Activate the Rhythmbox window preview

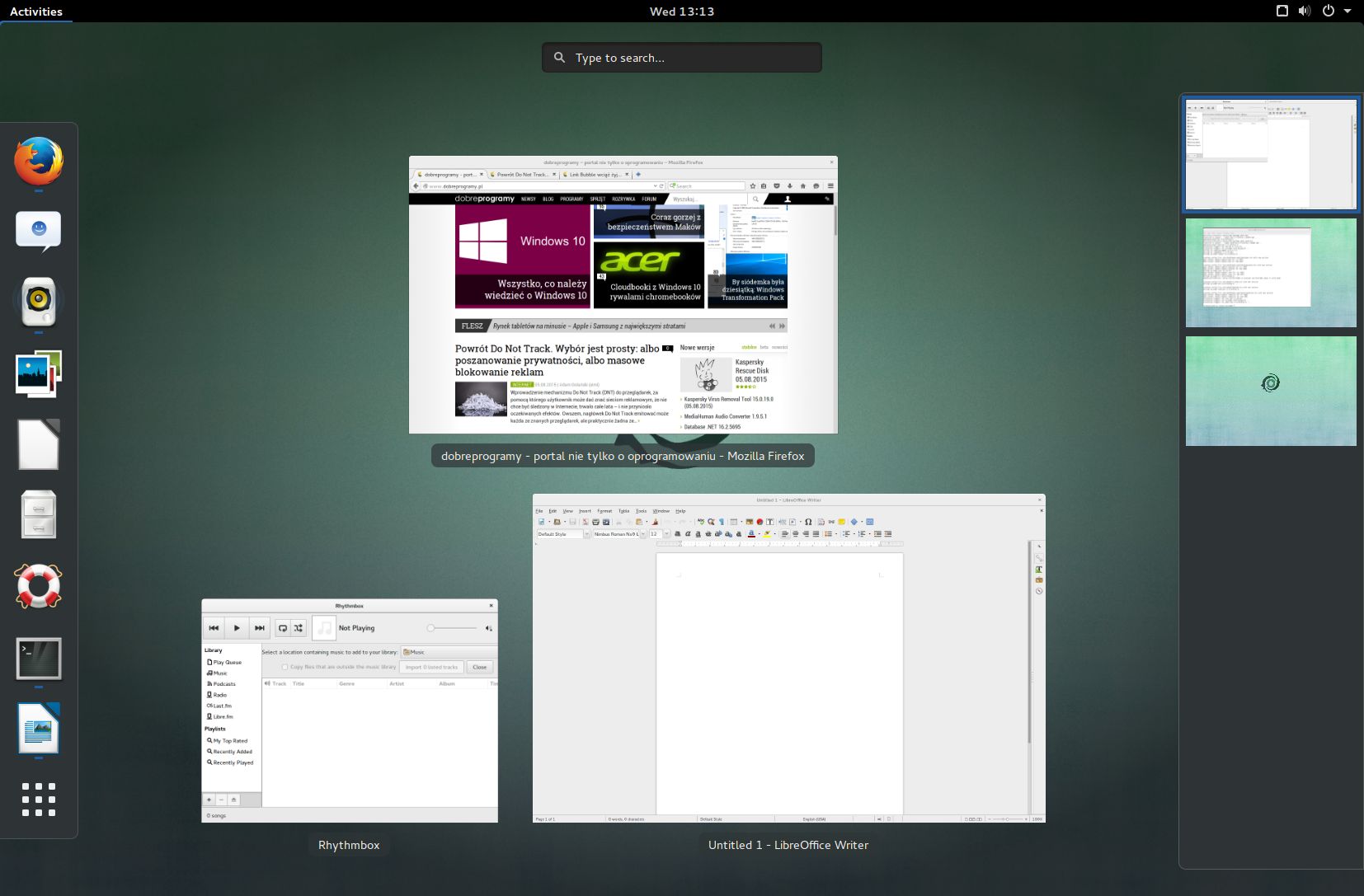tap(349, 711)
